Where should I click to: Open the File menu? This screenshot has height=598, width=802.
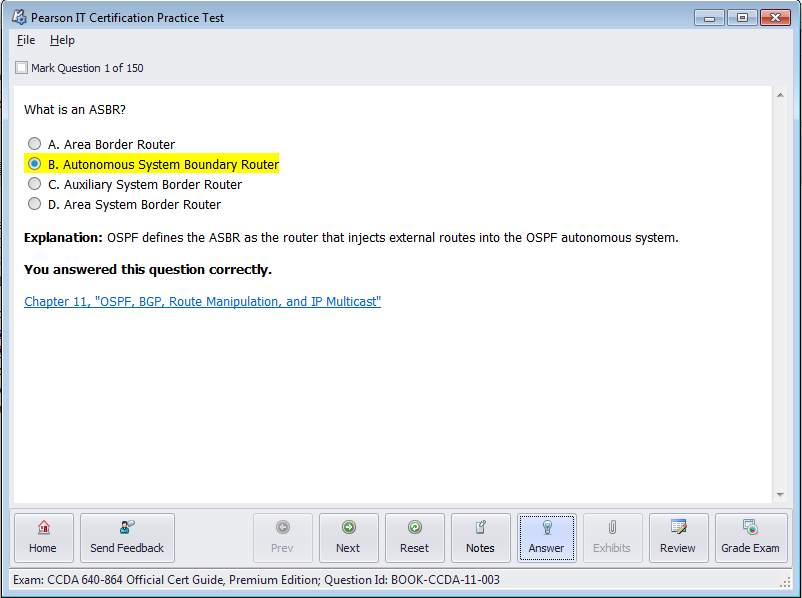[x=26, y=40]
